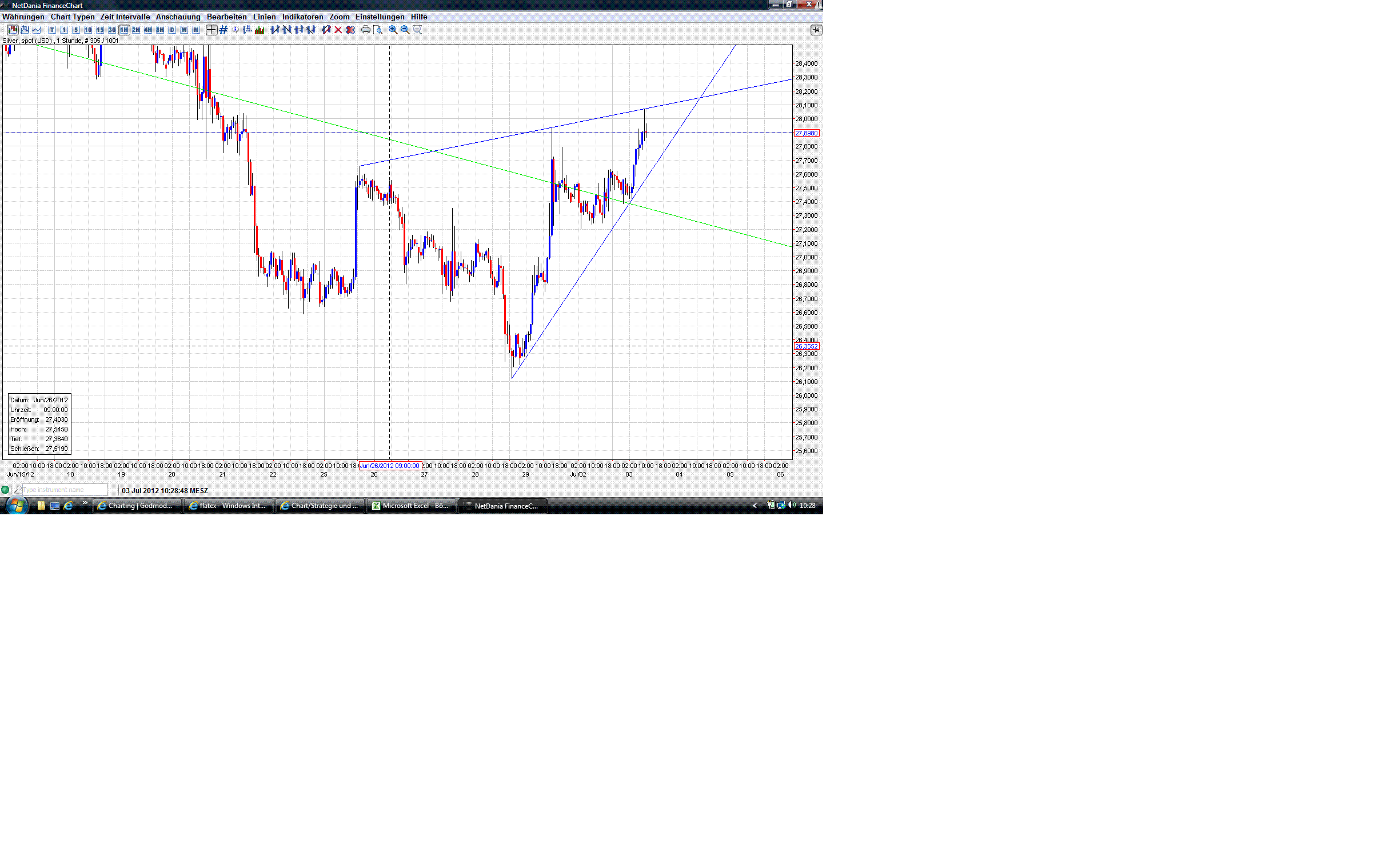Open the print preview icon
This screenshot has height=868, width=1389.
(x=377, y=30)
